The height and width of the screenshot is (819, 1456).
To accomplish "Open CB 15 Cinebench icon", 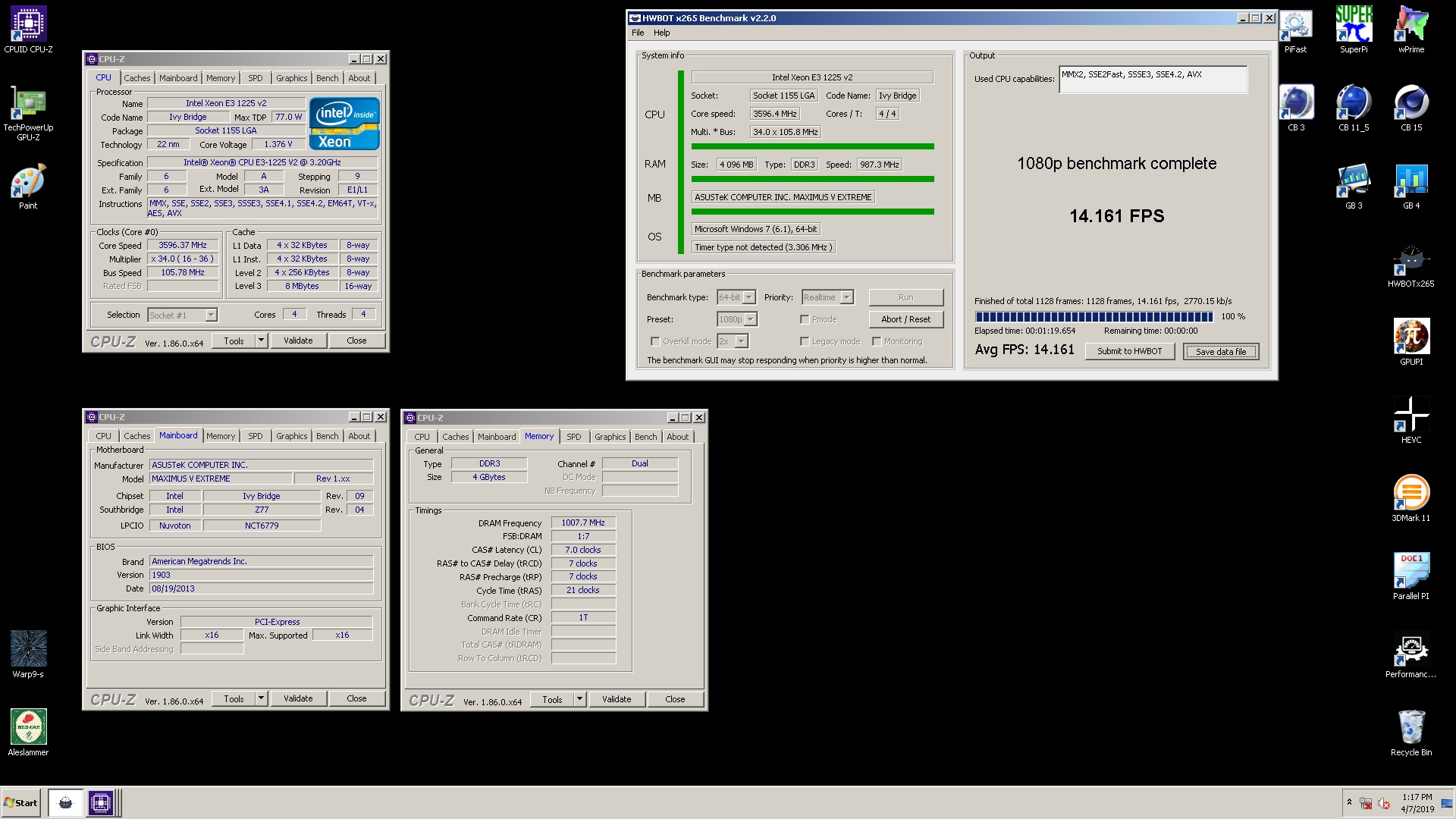I will [x=1411, y=108].
